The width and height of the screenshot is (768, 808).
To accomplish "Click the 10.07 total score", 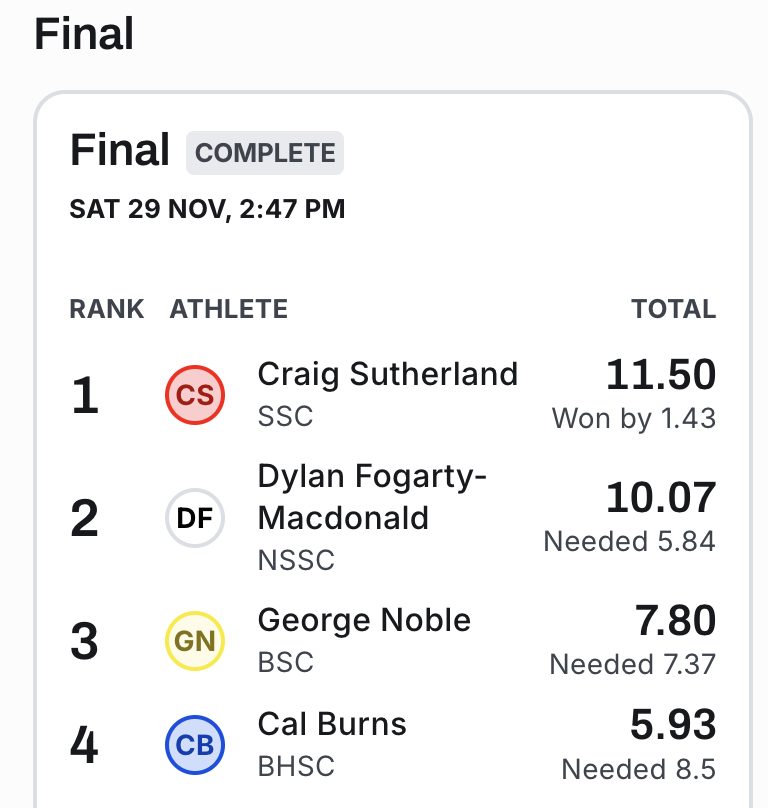I will (661, 498).
